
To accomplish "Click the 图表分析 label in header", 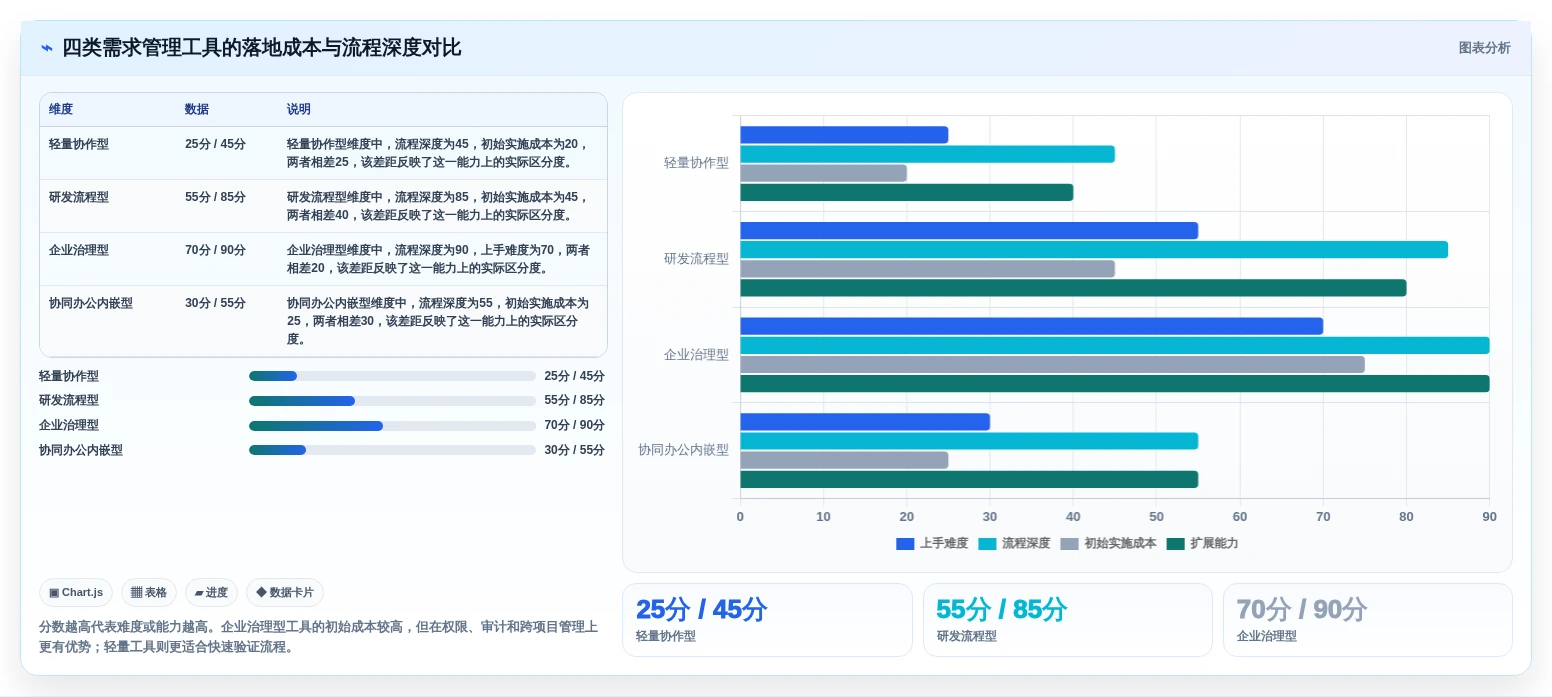I will [1484, 48].
